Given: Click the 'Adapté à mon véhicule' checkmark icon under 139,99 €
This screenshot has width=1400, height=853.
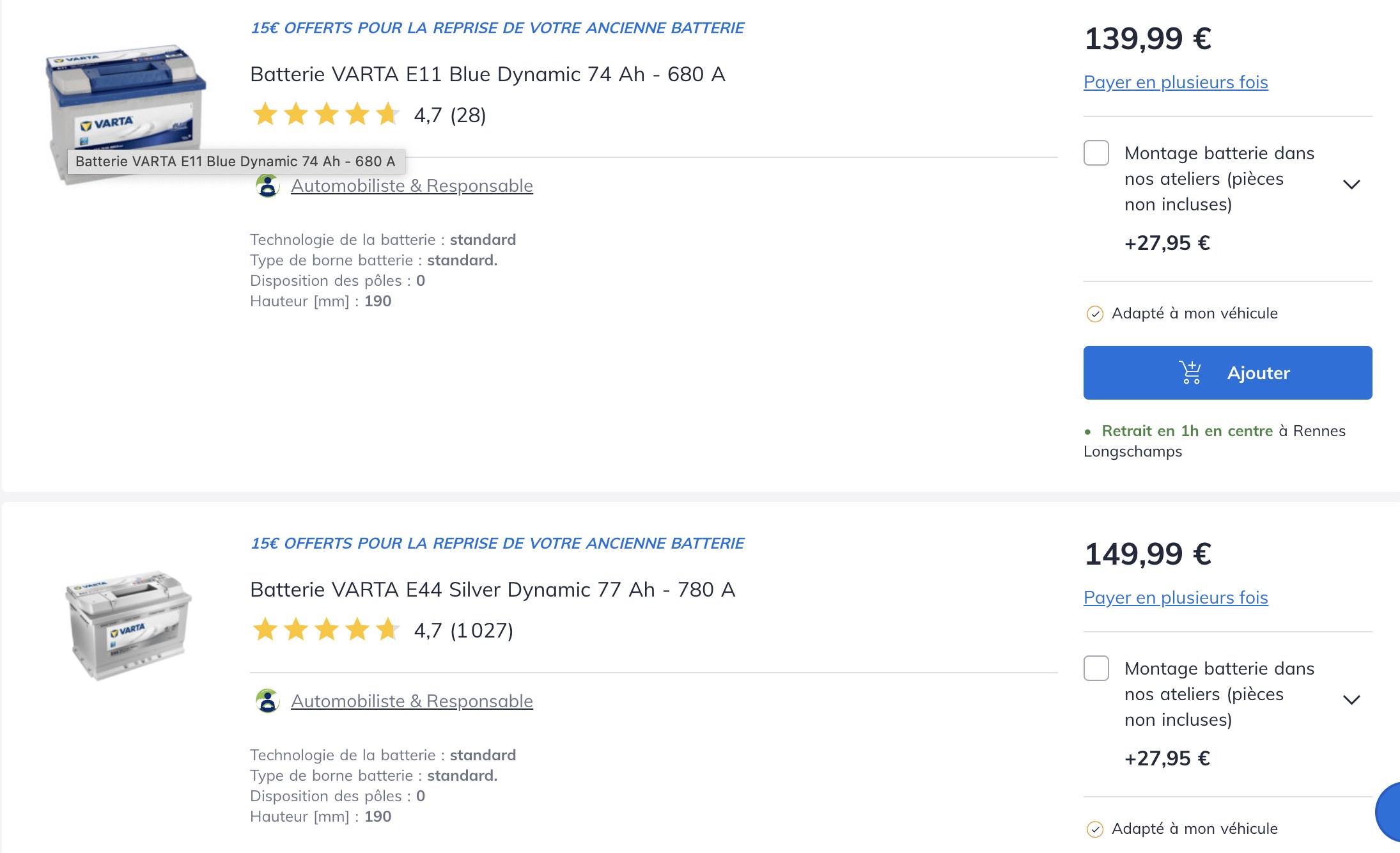Looking at the screenshot, I should click(1095, 314).
